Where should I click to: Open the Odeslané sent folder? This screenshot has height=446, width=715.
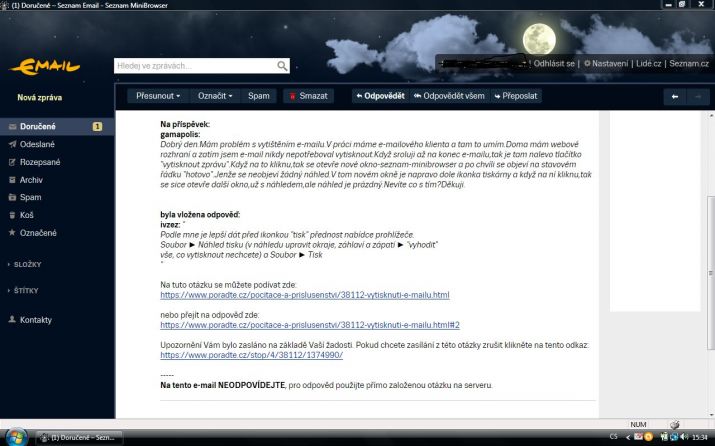tap(37, 144)
